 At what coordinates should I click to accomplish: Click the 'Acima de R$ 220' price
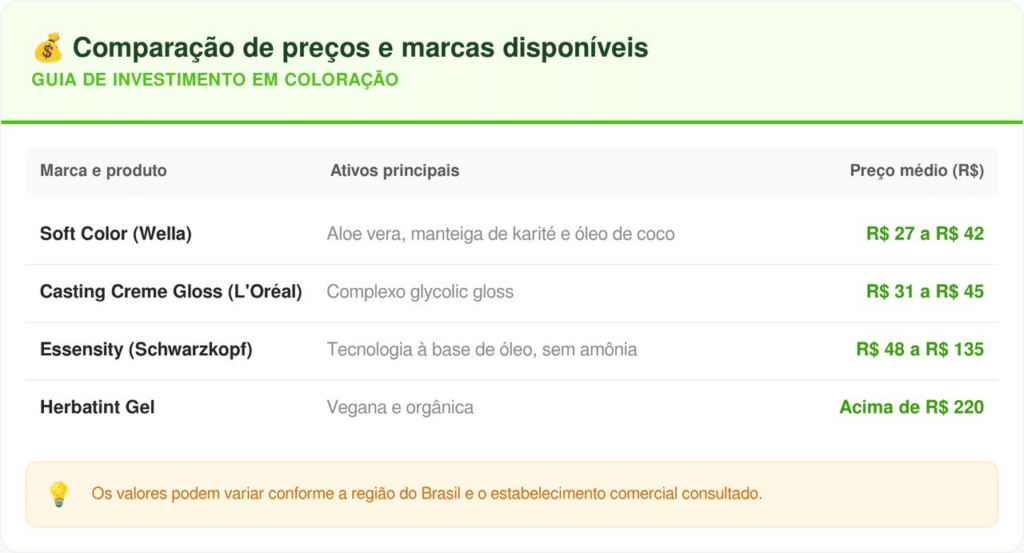[x=911, y=408]
